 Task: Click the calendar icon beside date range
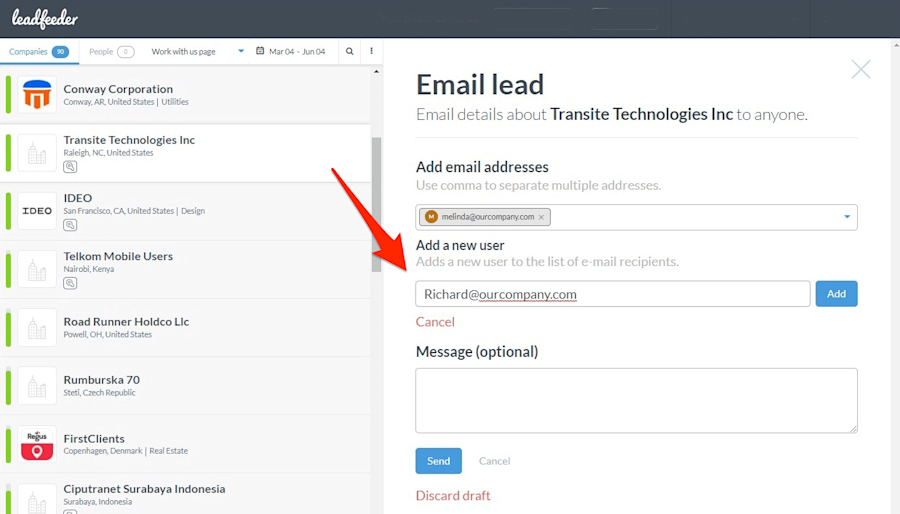(x=260, y=51)
